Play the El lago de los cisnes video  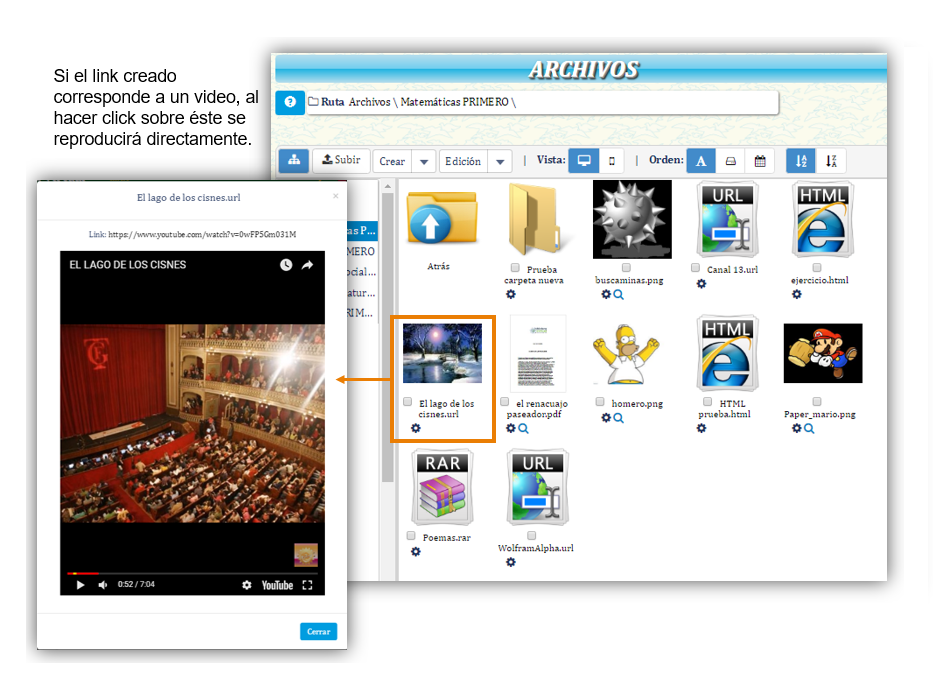pyautogui.click(x=80, y=585)
